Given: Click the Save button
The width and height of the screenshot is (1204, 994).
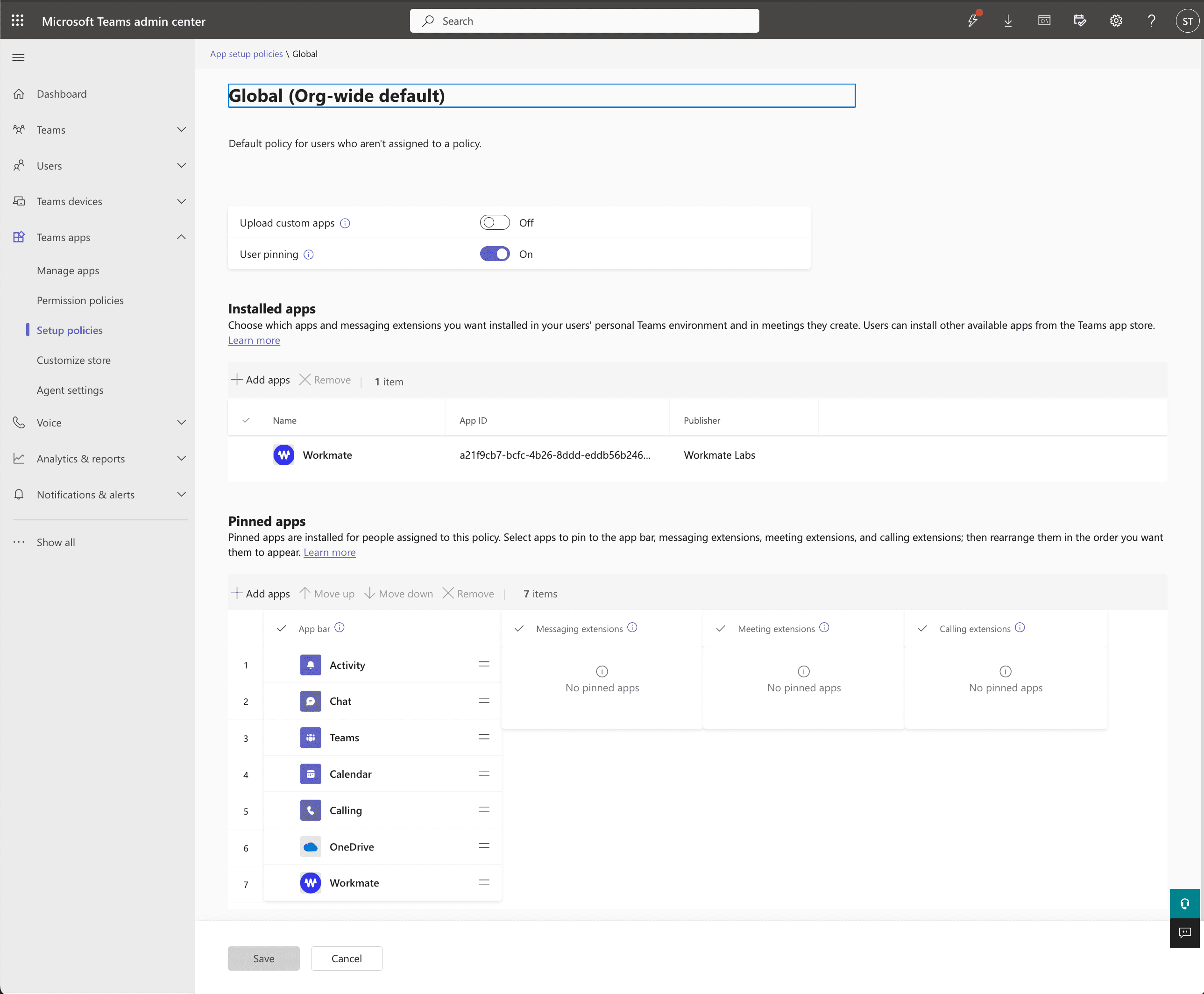Looking at the screenshot, I should click(x=264, y=958).
